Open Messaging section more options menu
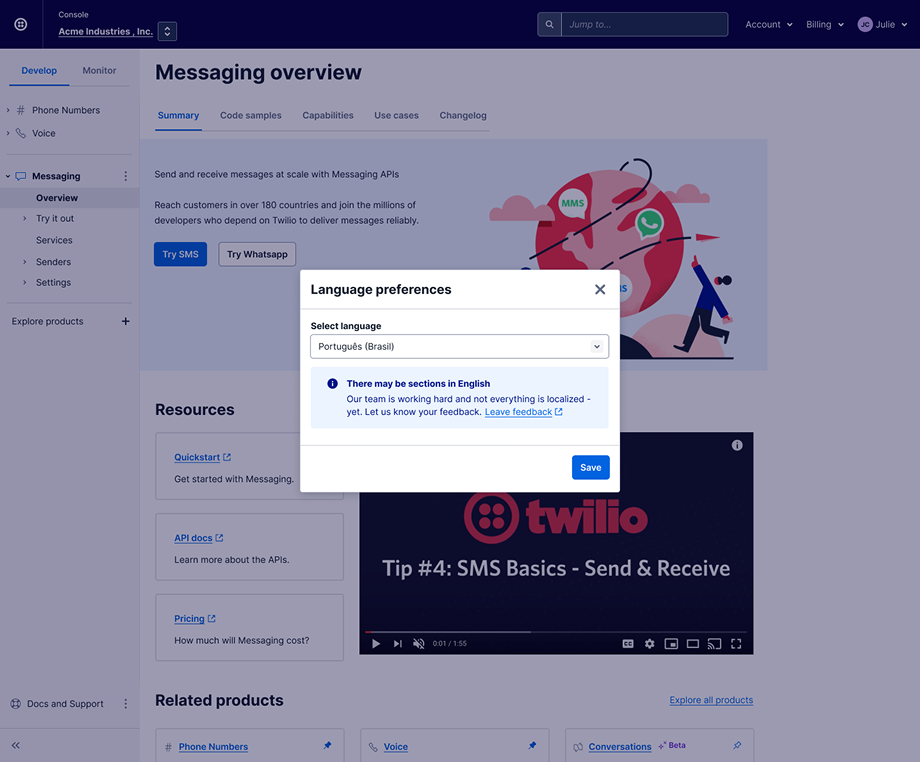 pos(126,176)
